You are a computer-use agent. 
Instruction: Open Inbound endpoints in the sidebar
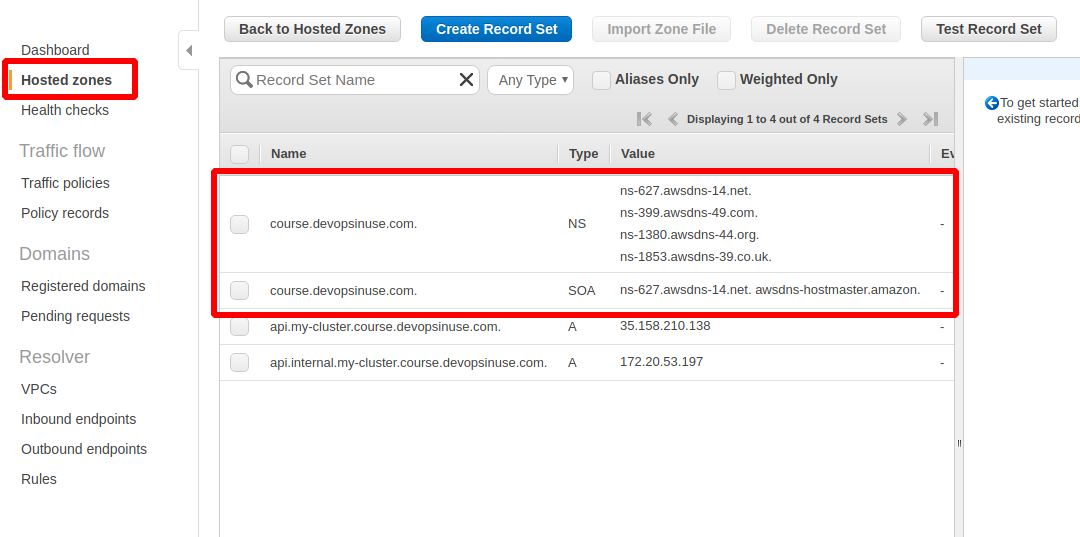click(79, 419)
